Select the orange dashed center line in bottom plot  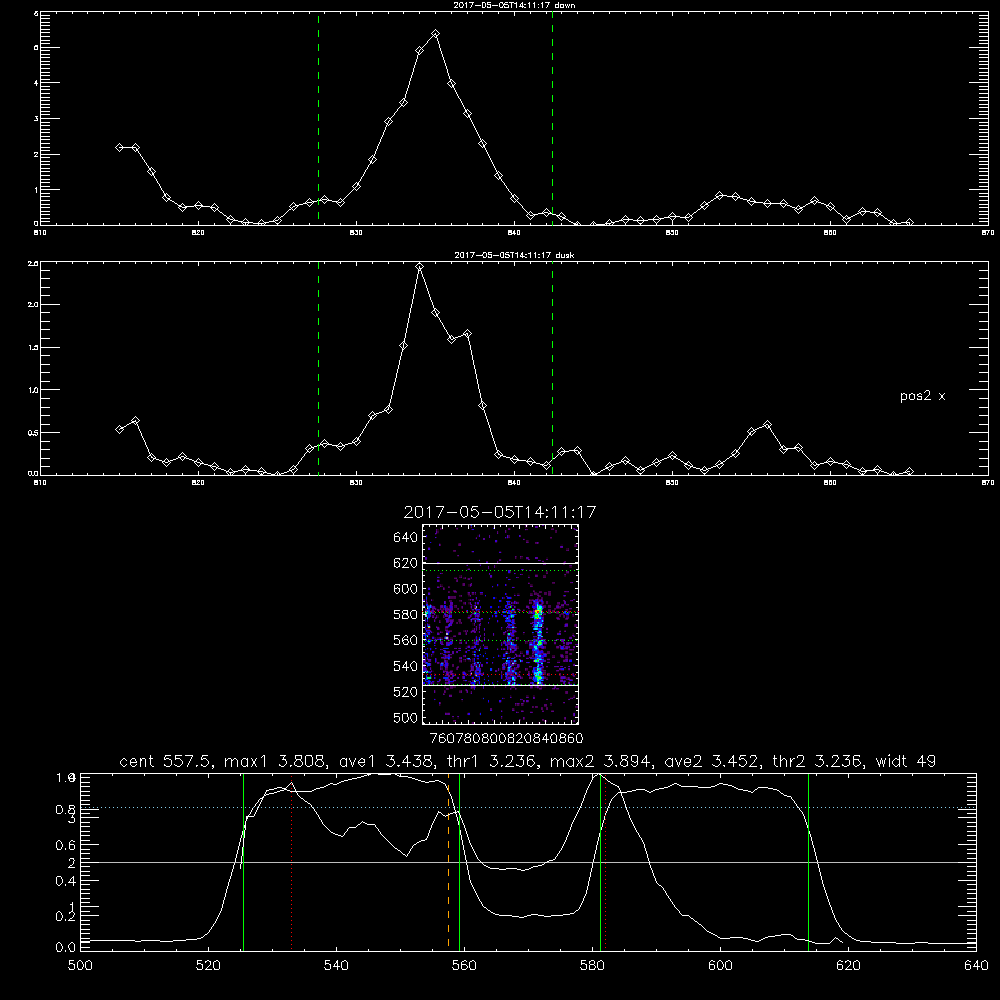[448, 861]
